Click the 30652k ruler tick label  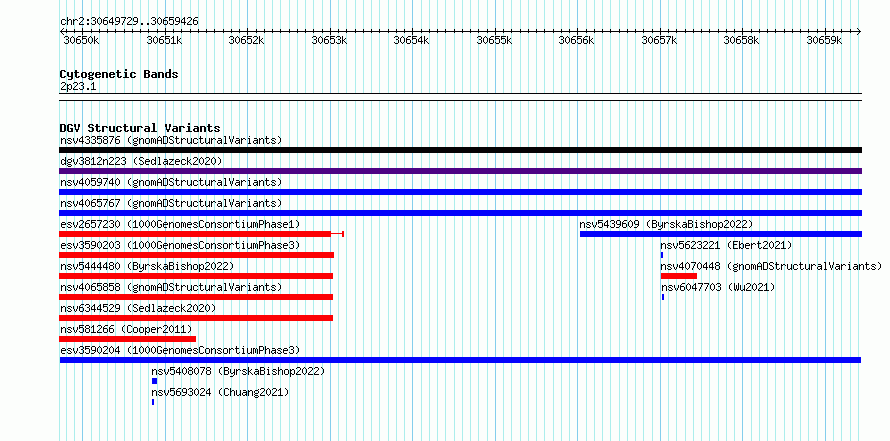pyautogui.click(x=247, y=40)
